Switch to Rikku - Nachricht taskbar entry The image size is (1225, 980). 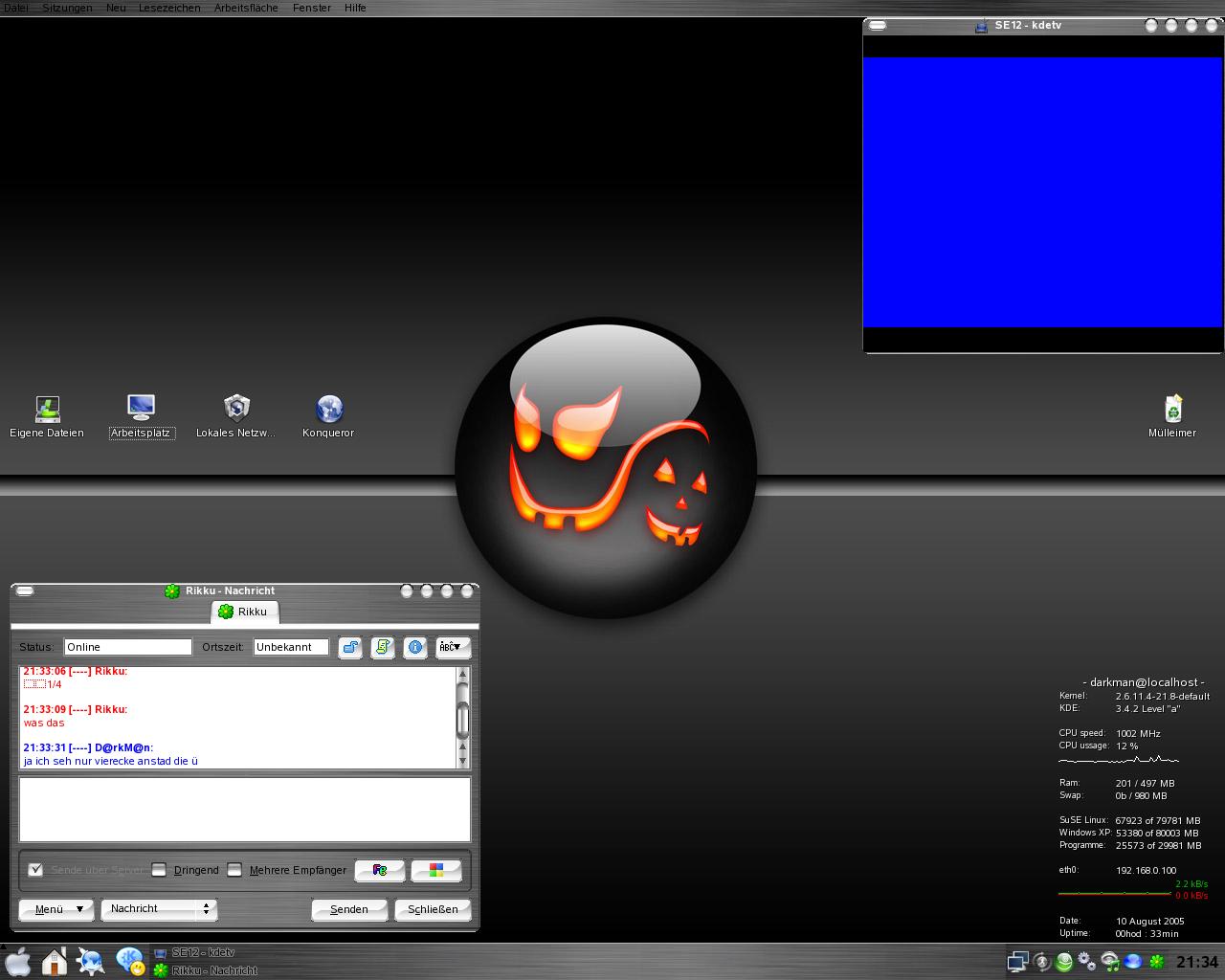pyautogui.click(x=206, y=970)
